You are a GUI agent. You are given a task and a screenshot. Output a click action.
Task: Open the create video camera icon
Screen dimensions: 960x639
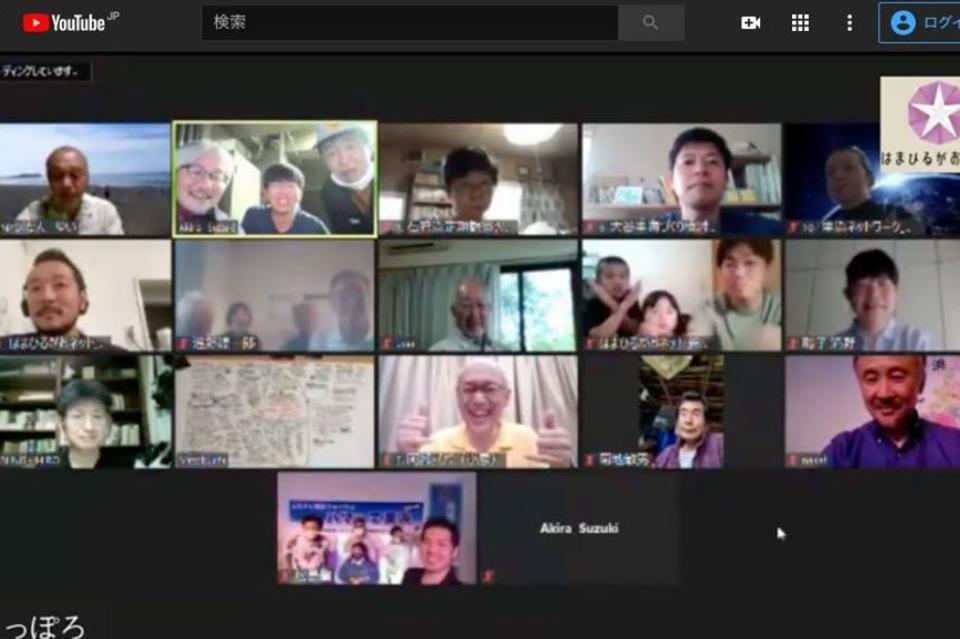pos(750,23)
